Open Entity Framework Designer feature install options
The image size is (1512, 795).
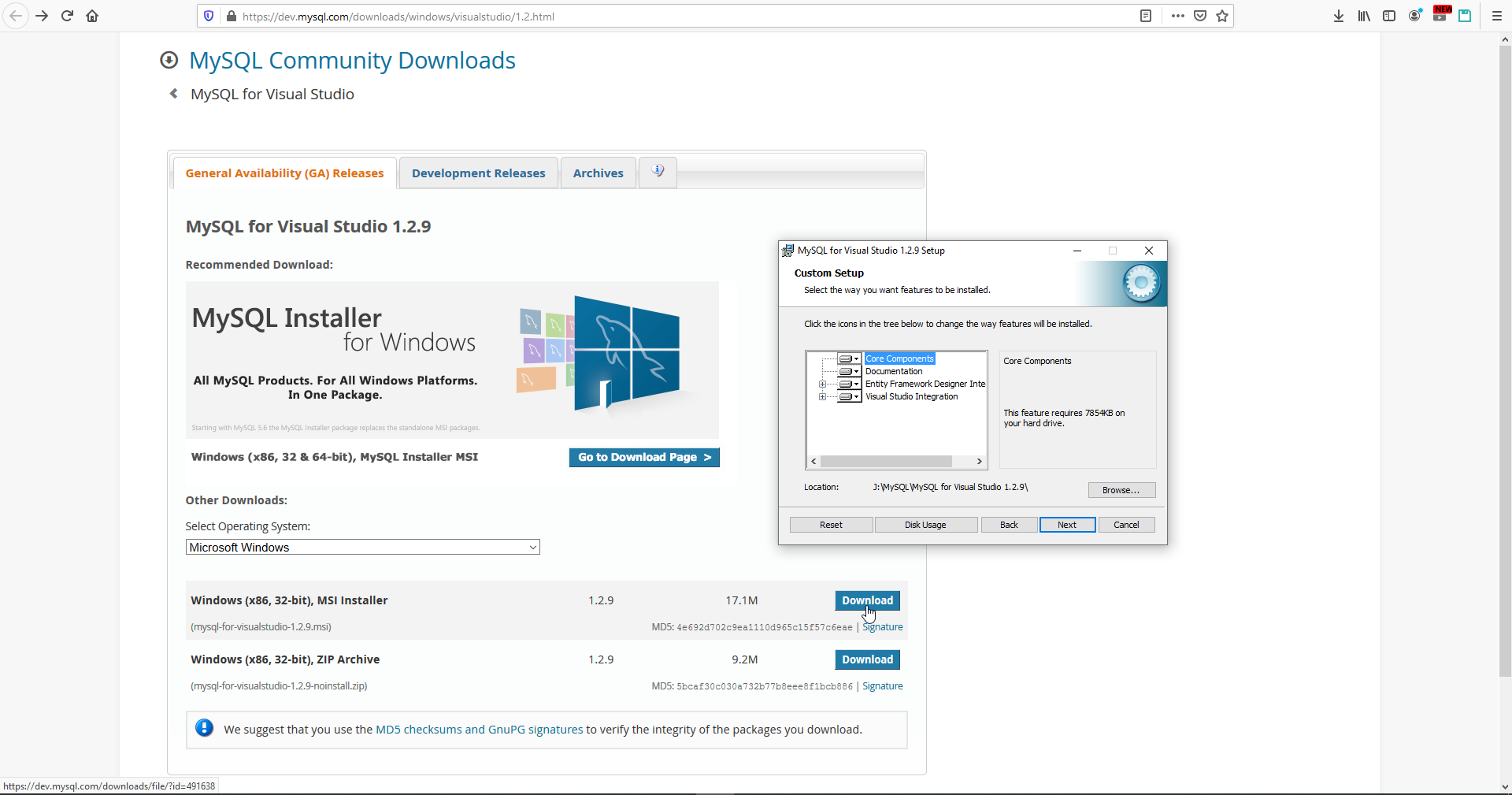point(849,384)
